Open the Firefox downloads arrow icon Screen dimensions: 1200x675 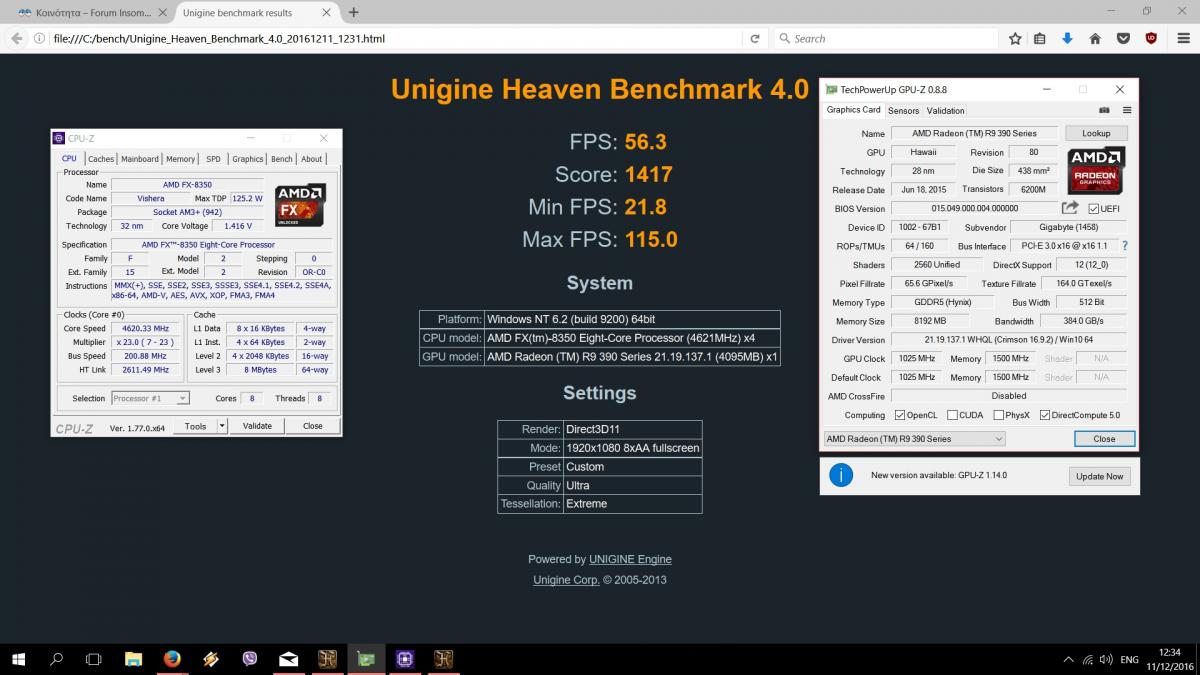1067,39
